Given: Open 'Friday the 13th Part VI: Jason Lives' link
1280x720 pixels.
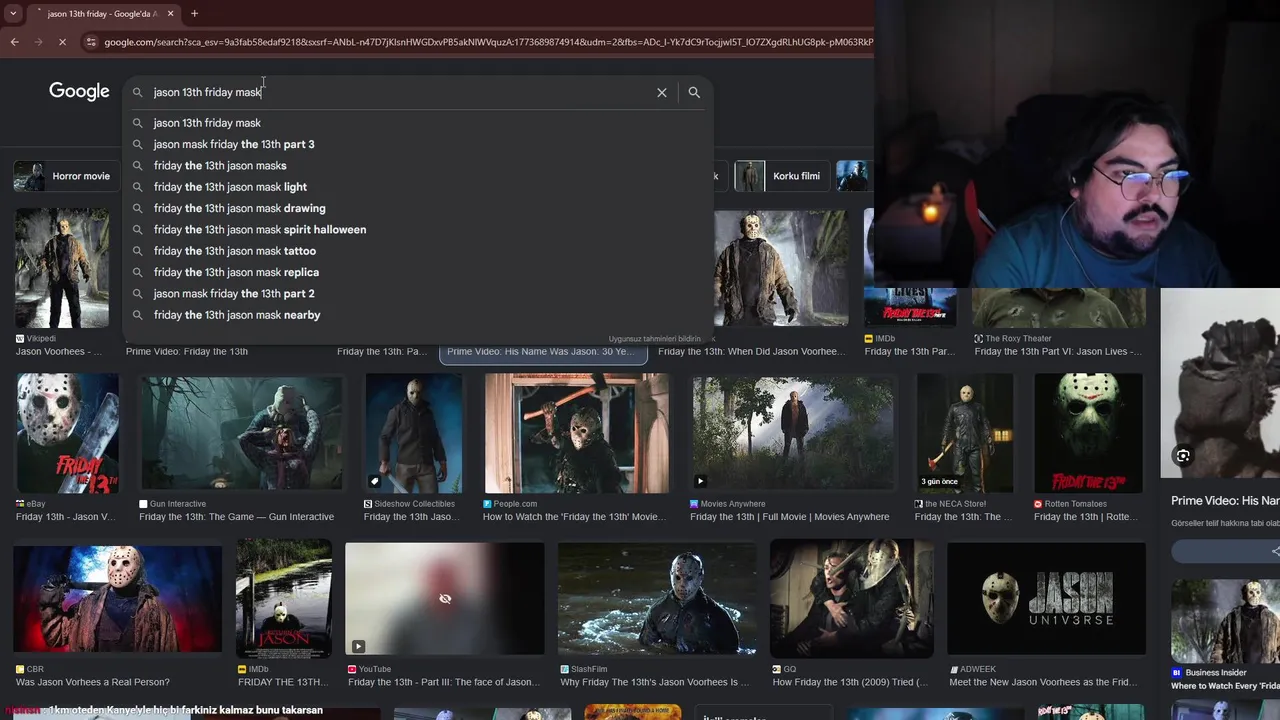Looking at the screenshot, I should [1058, 352].
